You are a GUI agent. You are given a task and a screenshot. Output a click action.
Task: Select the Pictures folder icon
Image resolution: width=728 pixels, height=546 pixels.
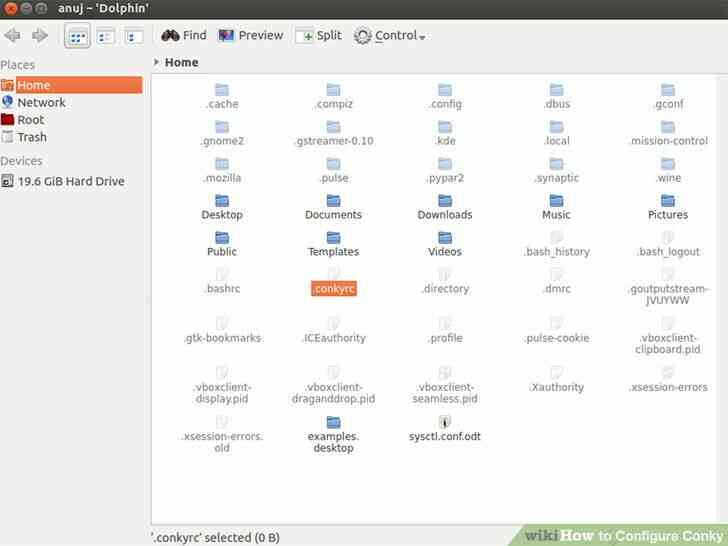668,201
